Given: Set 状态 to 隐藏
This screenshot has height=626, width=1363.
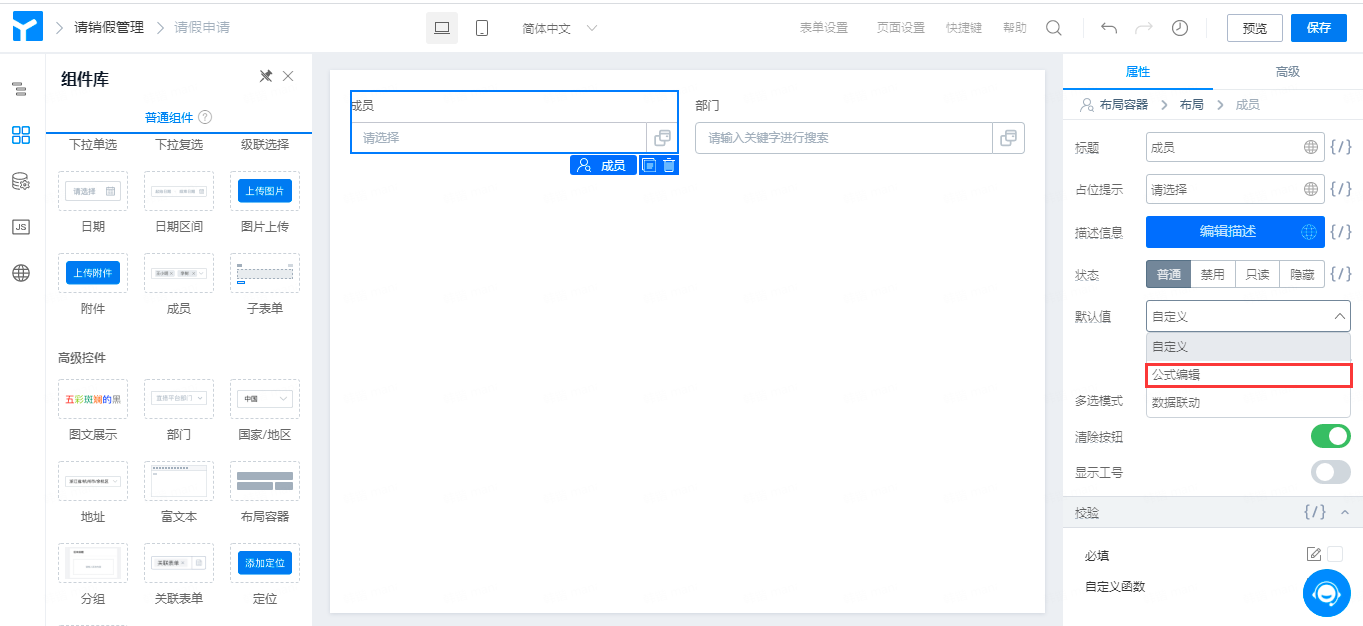Looking at the screenshot, I should (1302, 274).
